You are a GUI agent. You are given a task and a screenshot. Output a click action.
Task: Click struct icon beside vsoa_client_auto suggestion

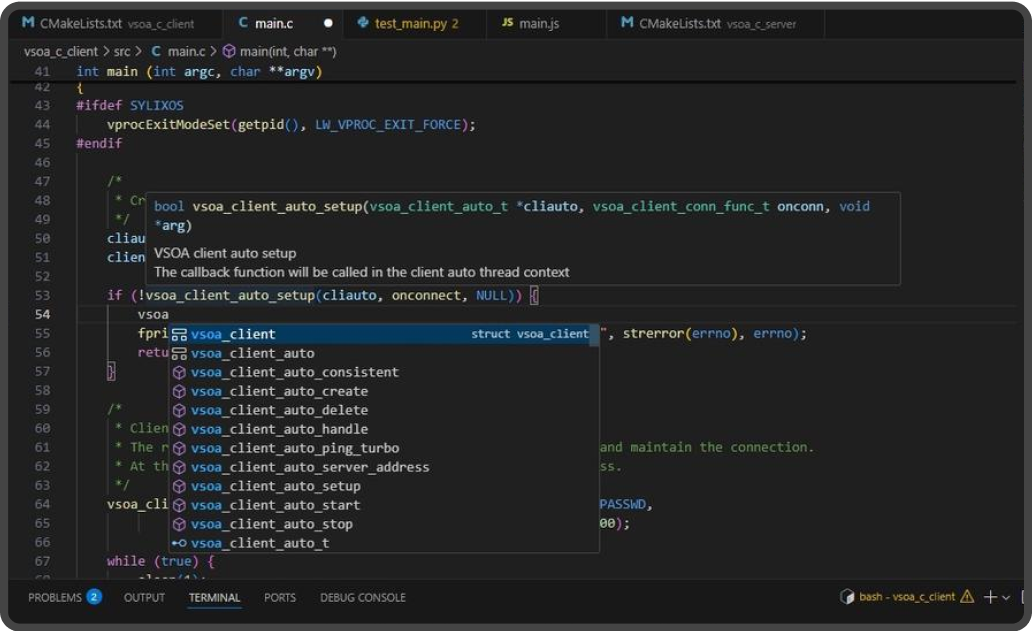tap(179, 353)
